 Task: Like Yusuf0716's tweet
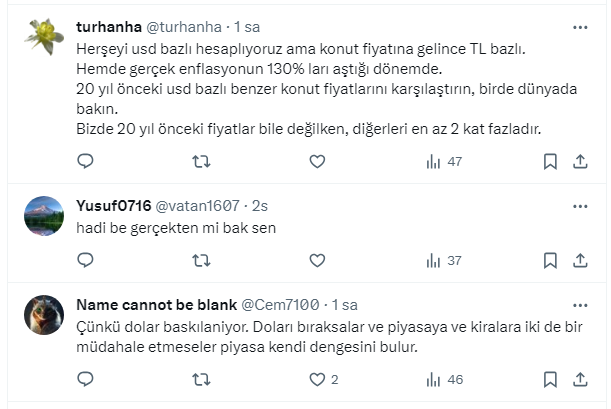pos(317,261)
